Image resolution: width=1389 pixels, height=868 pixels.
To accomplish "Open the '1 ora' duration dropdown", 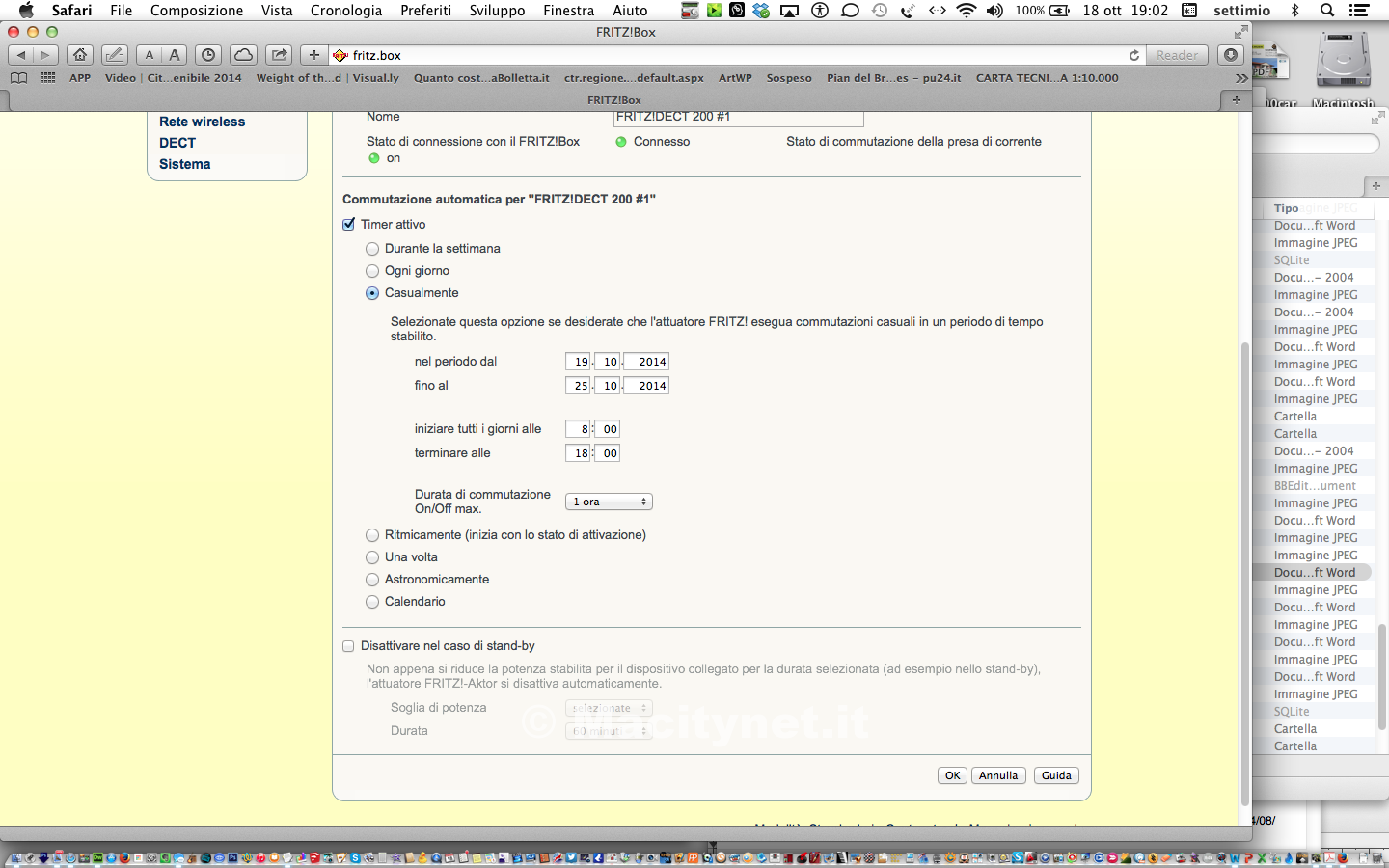I will click(610, 502).
